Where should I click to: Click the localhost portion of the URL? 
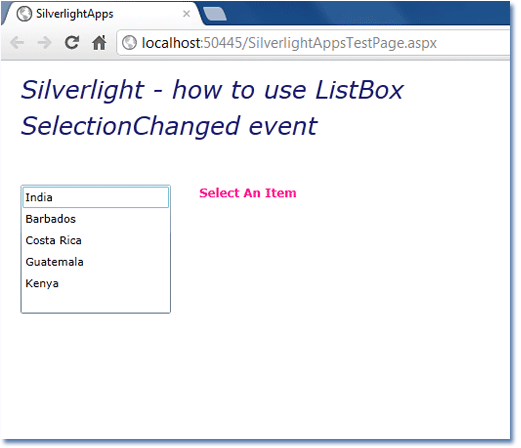coord(172,43)
